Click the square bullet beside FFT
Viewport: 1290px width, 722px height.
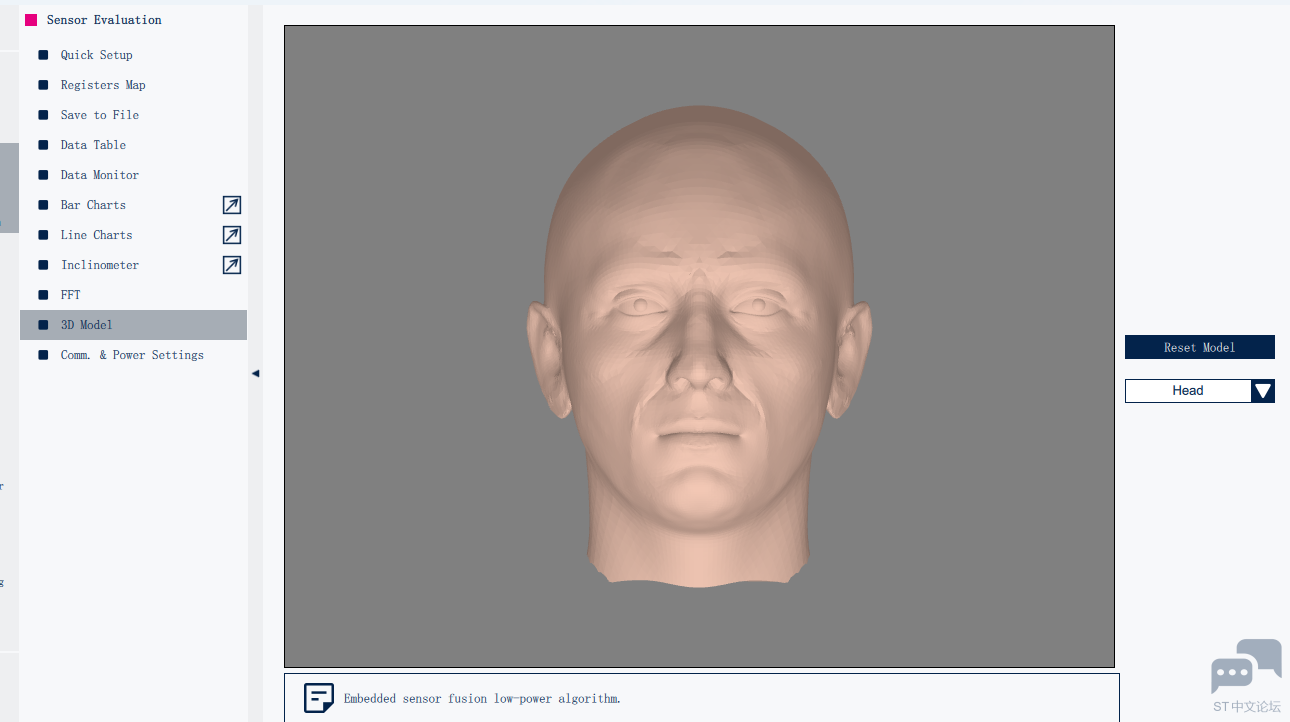[x=43, y=295]
